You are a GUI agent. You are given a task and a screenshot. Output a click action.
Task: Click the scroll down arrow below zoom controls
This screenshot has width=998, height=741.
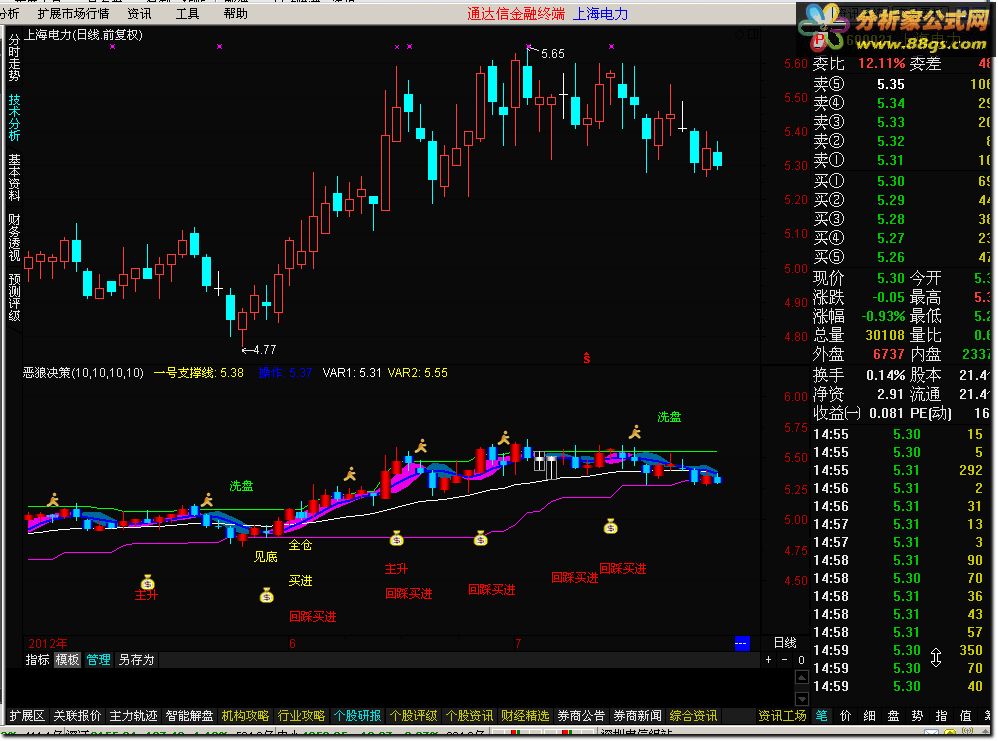coord(802,698)
